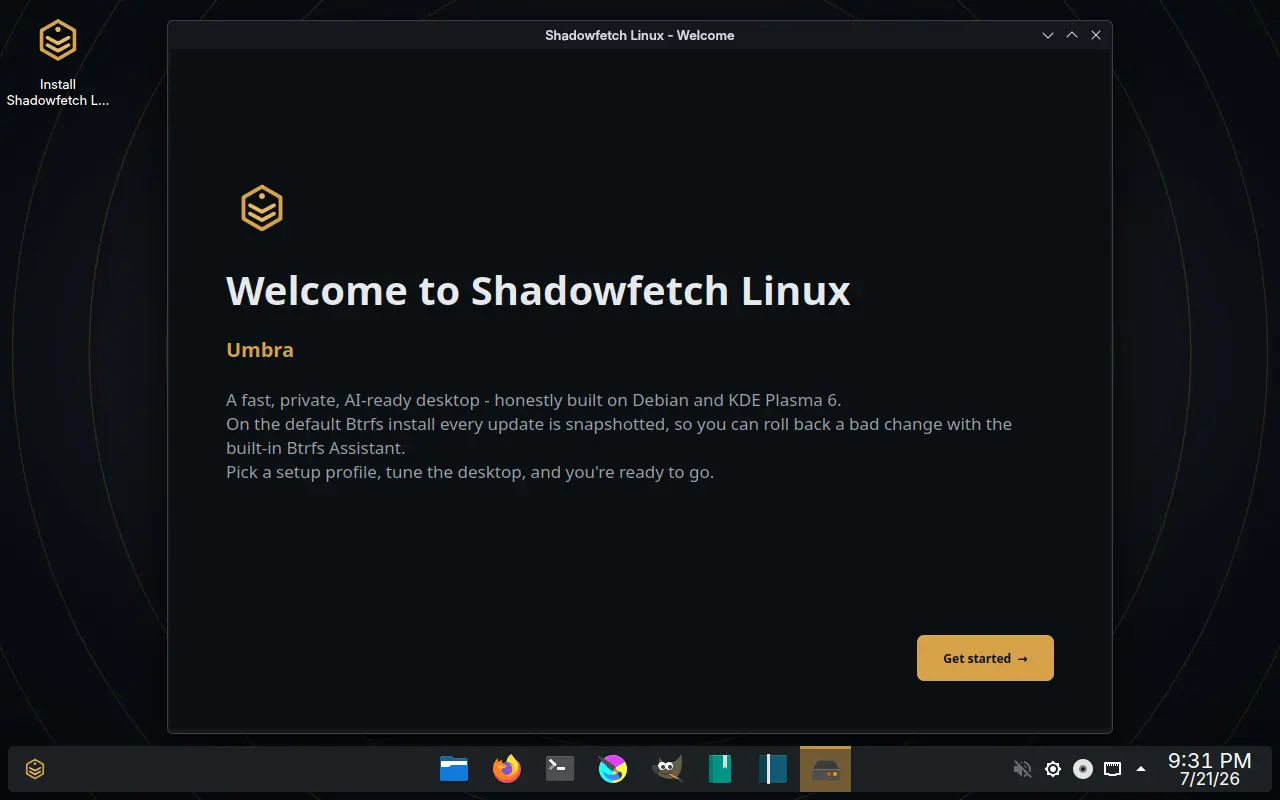This screenshot has width=1280, height=800.
Task: Click the muted audio volume tray icon
Action: tap(1022, 769)
